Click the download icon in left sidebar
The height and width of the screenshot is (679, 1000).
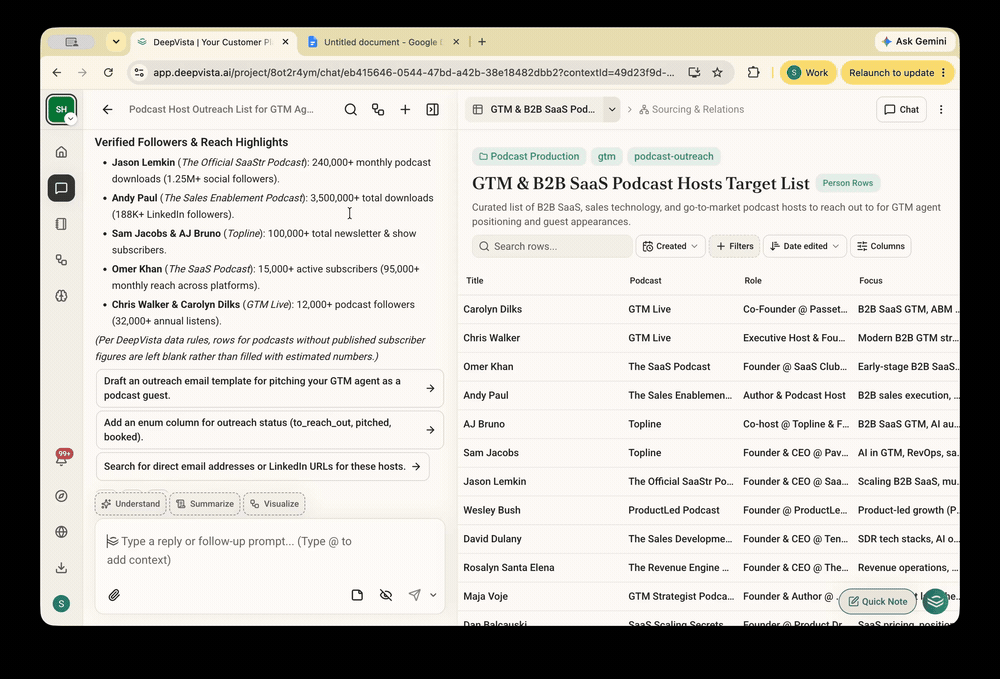61,567
